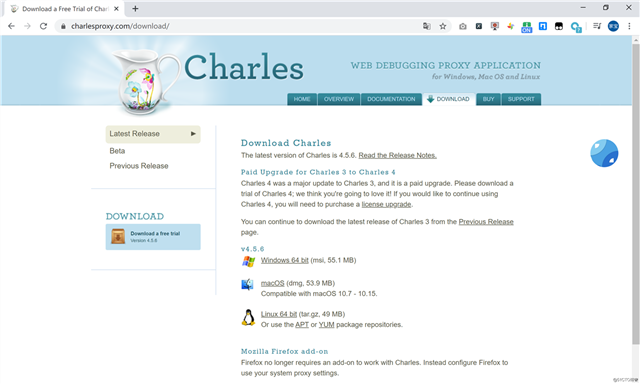Open the BUY navigation tab
This screenshot has height=384, width=640.
(x=488, y=99)
